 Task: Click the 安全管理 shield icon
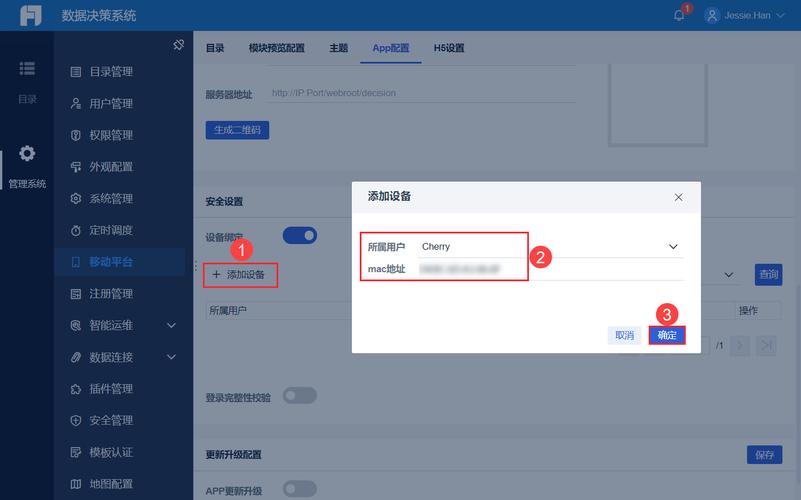coord(76,420)
